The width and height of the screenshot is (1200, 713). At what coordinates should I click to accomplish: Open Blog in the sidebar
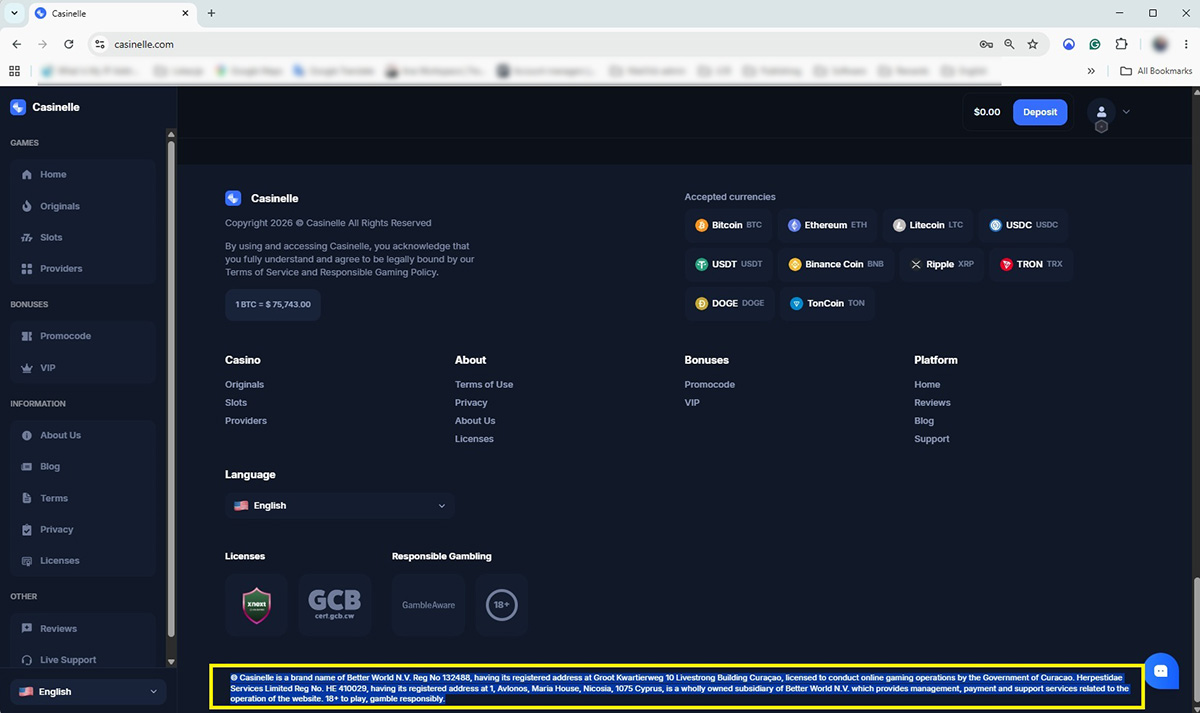pos(85,466)
